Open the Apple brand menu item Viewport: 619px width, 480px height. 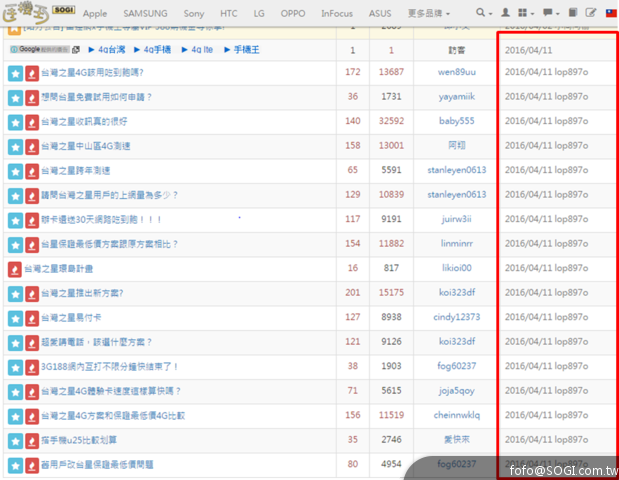[95, 14]
